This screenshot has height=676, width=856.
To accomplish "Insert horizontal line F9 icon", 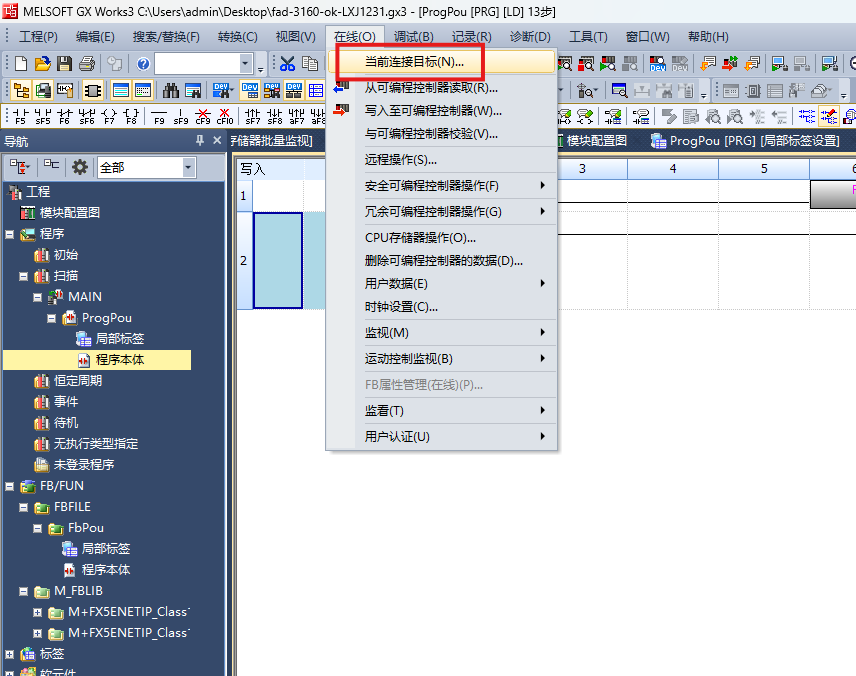I will [159, 116].
